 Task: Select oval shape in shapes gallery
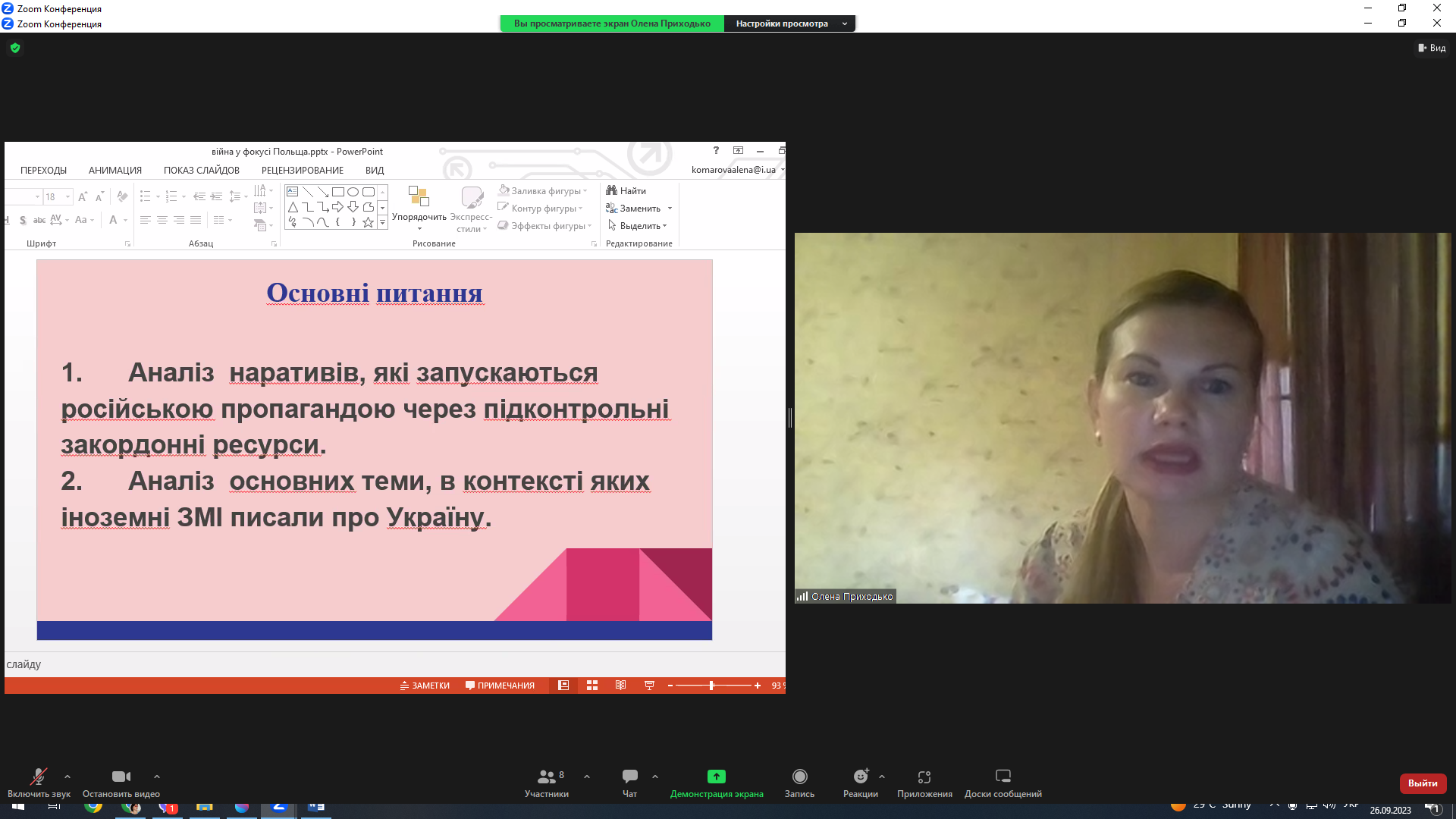[x=353, y=192]
